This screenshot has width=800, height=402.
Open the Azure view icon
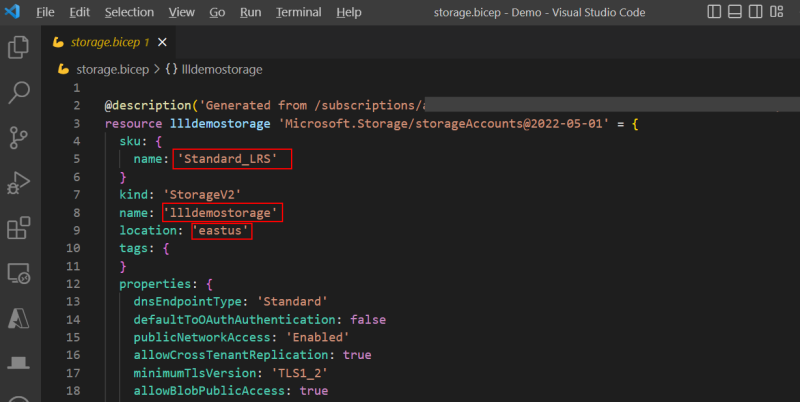(18, 318)
